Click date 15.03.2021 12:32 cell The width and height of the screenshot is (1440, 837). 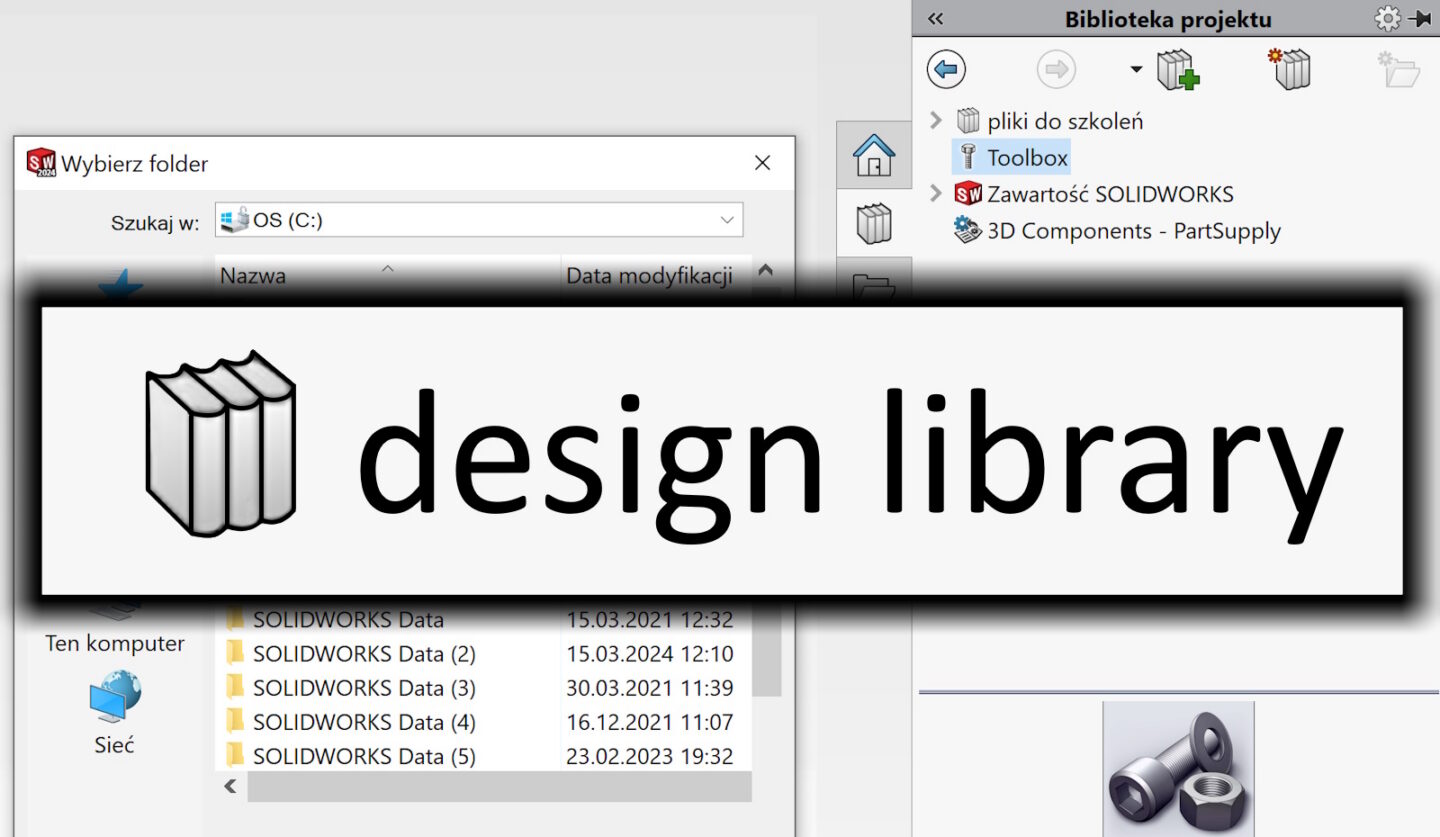650,620
